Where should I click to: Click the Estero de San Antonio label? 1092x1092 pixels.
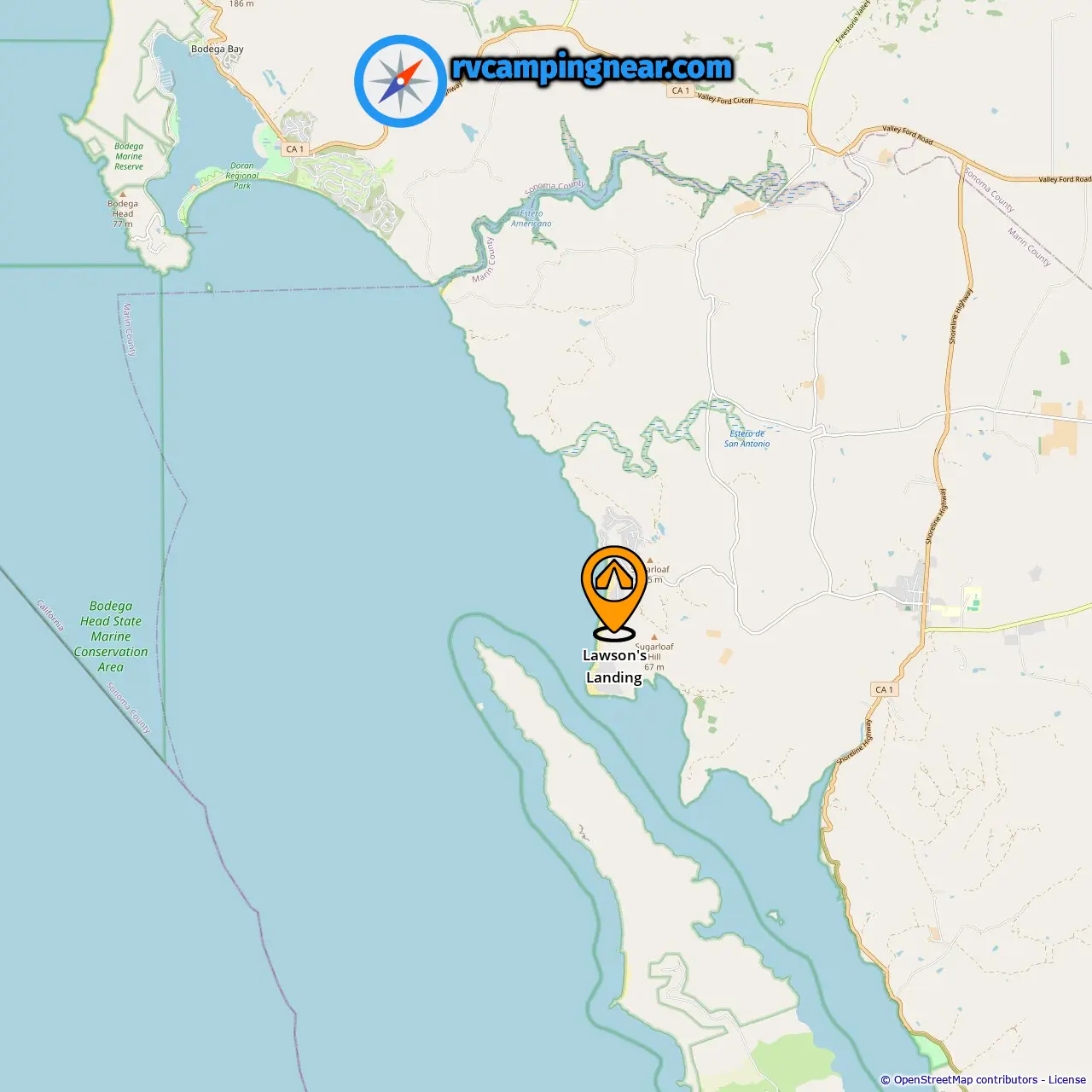[747, 439]
